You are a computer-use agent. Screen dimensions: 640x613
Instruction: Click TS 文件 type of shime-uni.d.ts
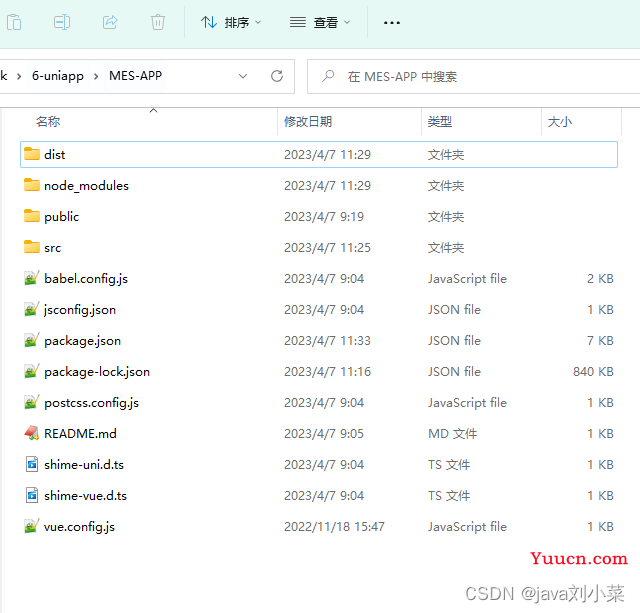(x=449, y=464)
